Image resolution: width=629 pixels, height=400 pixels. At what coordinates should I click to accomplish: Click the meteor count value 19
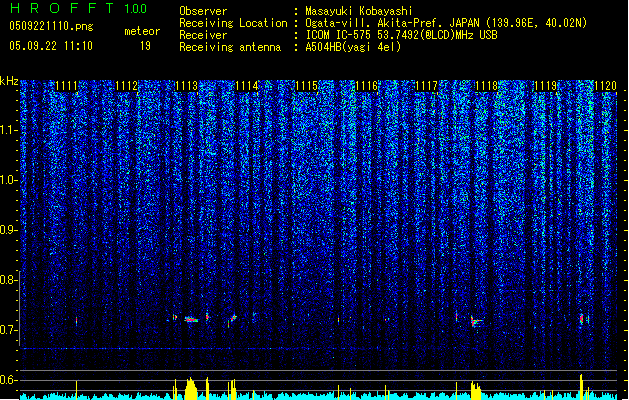pyautogui.click(x=145, y=46)
